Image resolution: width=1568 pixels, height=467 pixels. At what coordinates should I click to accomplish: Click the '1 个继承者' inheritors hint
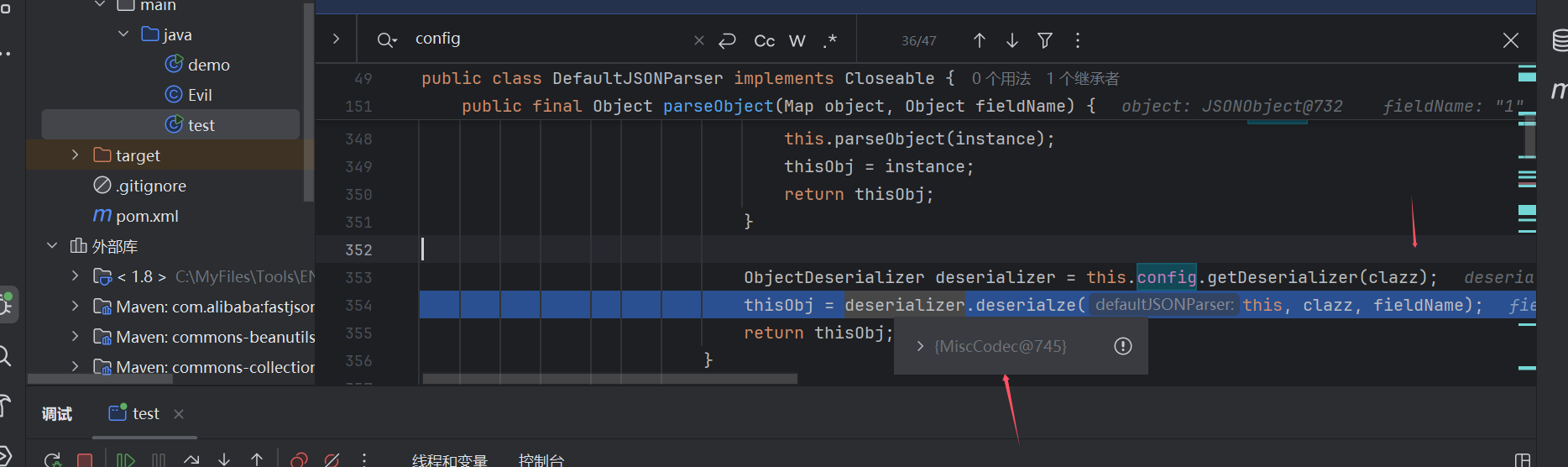tap(1082, 78)
